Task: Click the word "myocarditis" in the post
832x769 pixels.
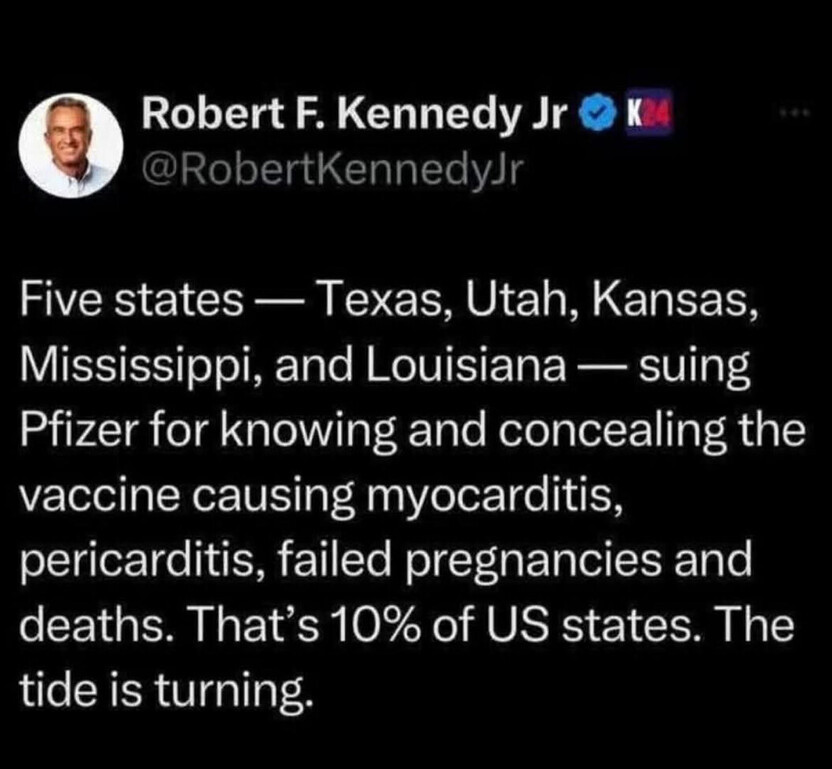Action: point(484,494)
